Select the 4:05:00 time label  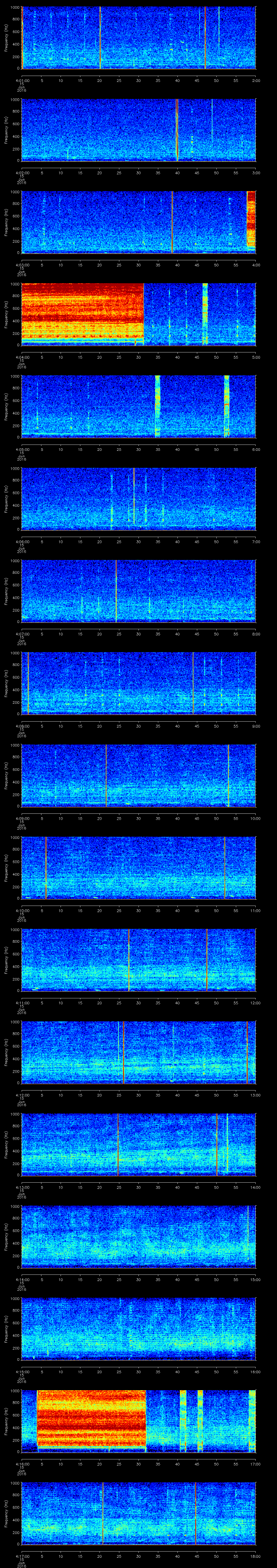[22, 449]
